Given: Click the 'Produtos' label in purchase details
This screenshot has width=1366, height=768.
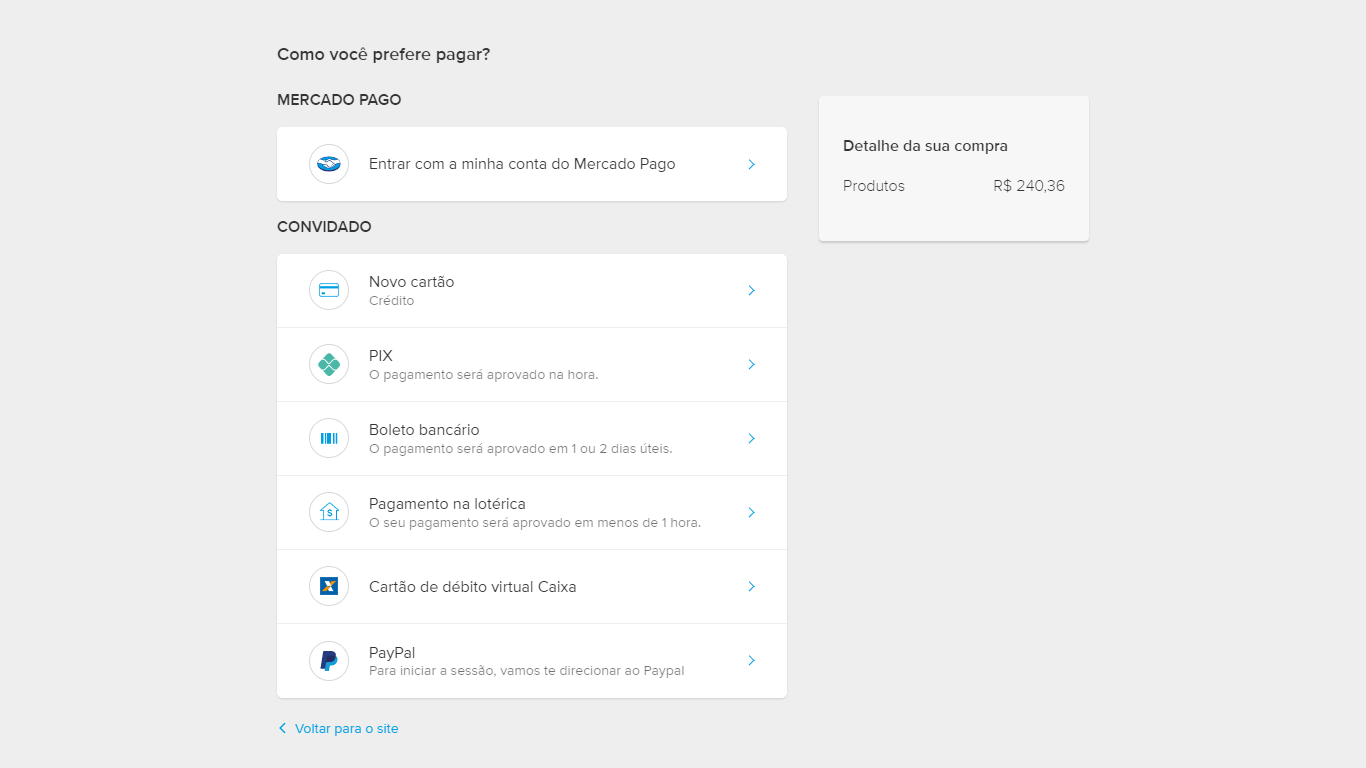Looking at the screenshot, I should (874, 186).
